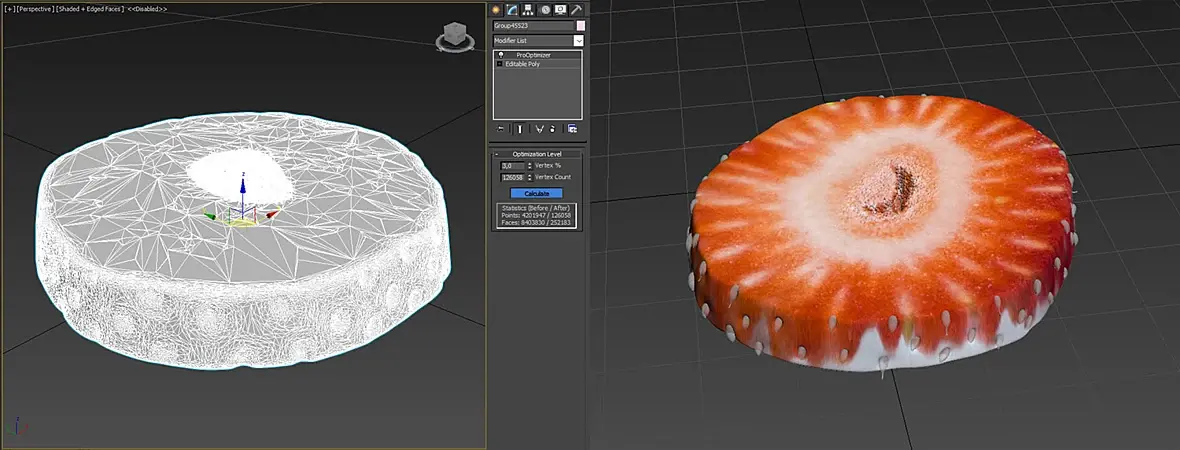Open the object color swatch
This screenshot has width=1180, height=450.
pyautogui.click(x=580, y=26)
